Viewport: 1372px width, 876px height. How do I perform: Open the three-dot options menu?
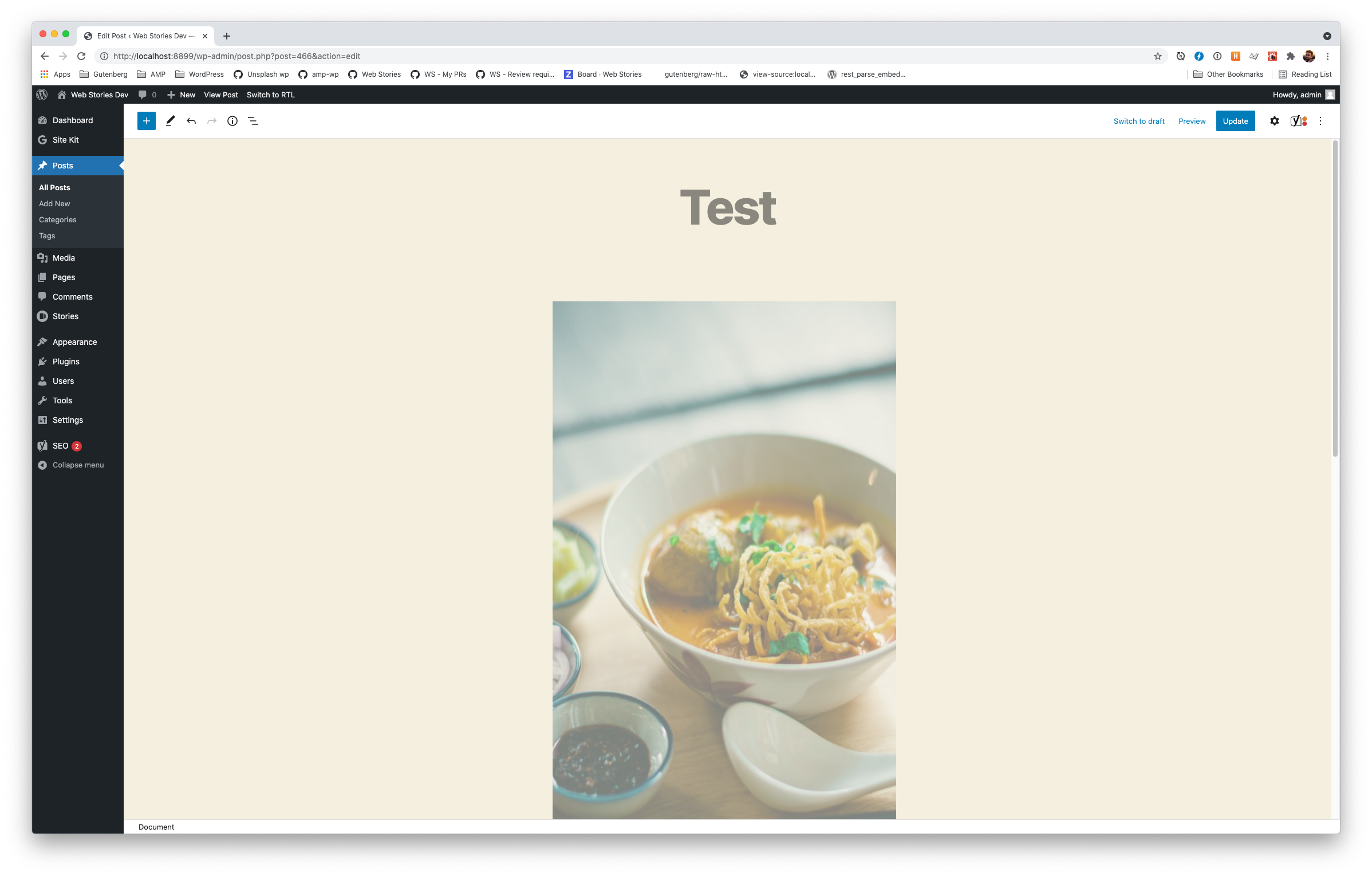[1320, 121]
